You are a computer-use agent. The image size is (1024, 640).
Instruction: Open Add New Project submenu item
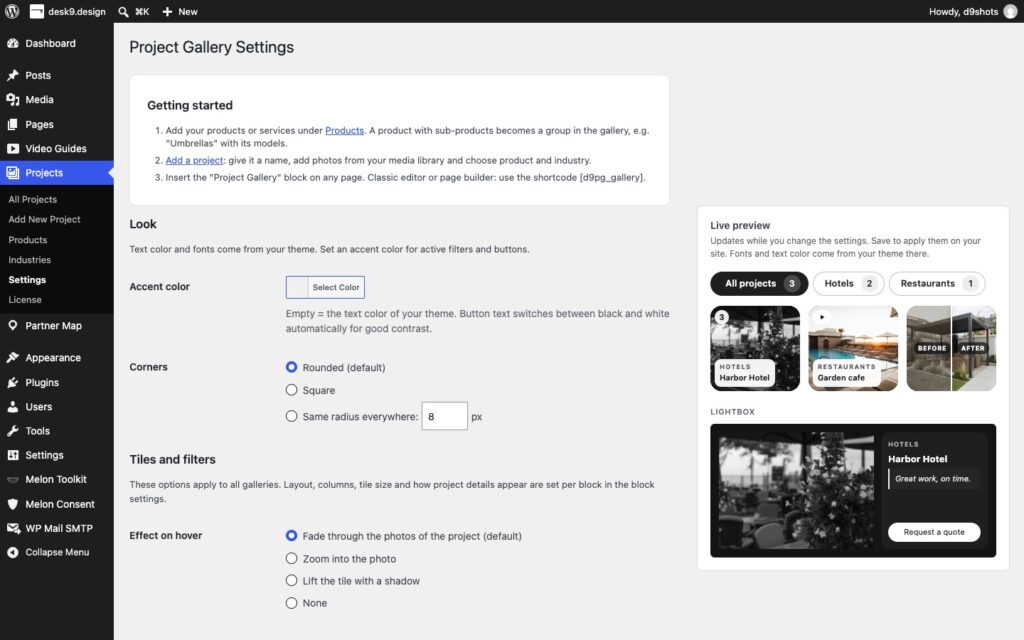pyautogui.click(x=44, y=219)
